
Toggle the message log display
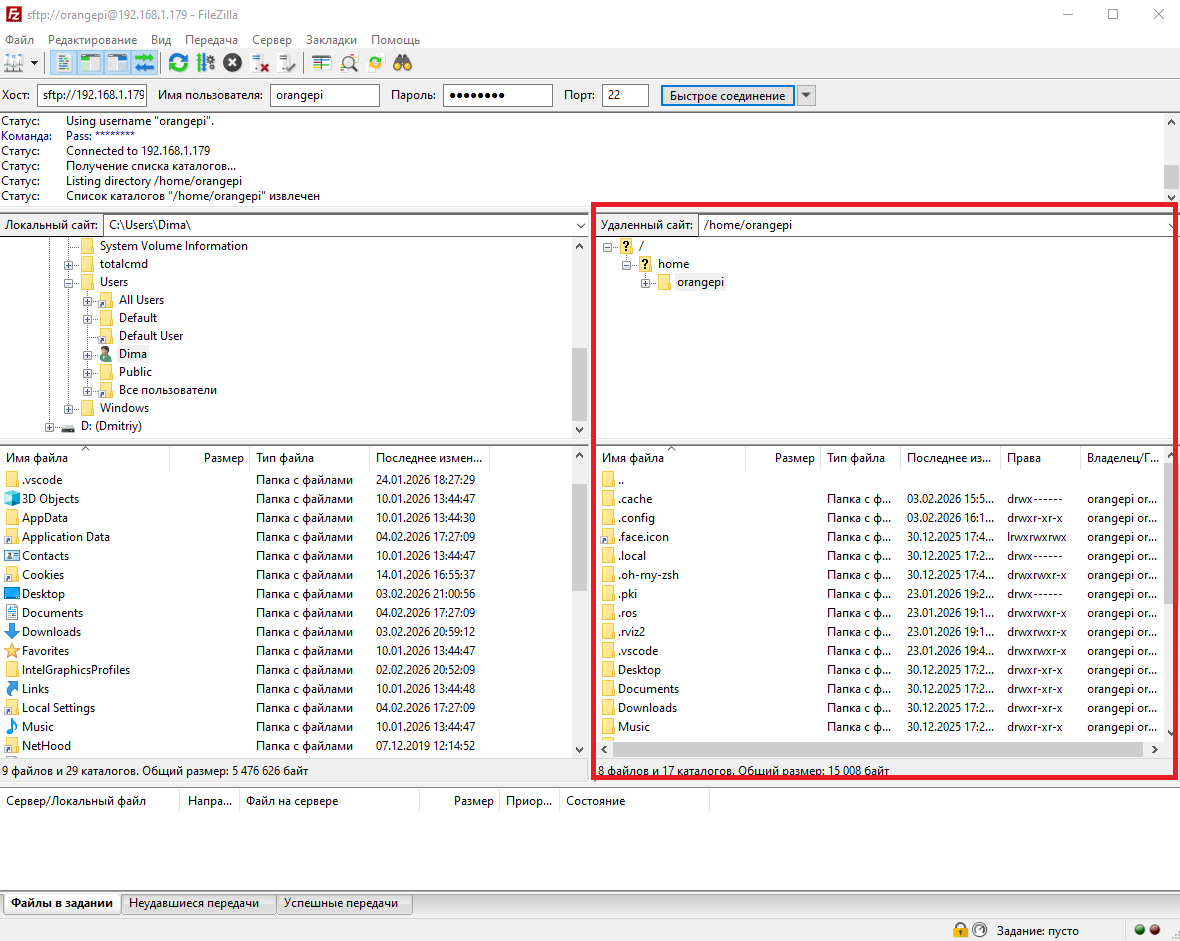(63, 62)
